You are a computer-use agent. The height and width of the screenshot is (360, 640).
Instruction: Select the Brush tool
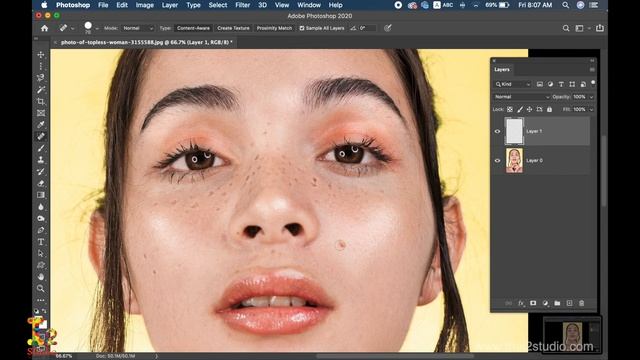click(41, 148)
